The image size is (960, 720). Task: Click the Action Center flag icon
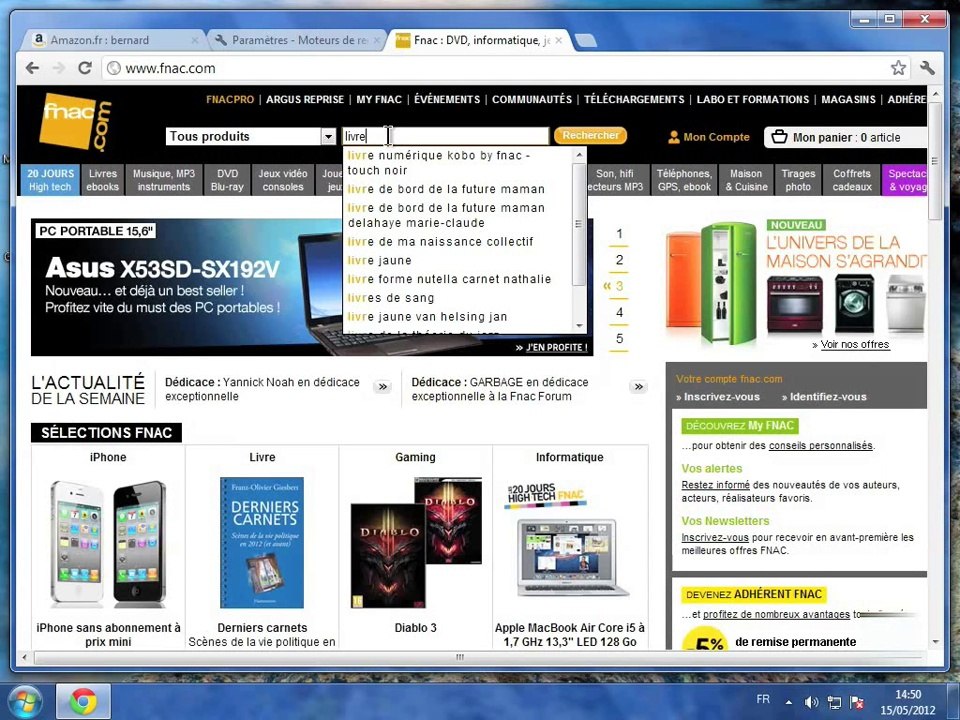click(x=857, y=702)
